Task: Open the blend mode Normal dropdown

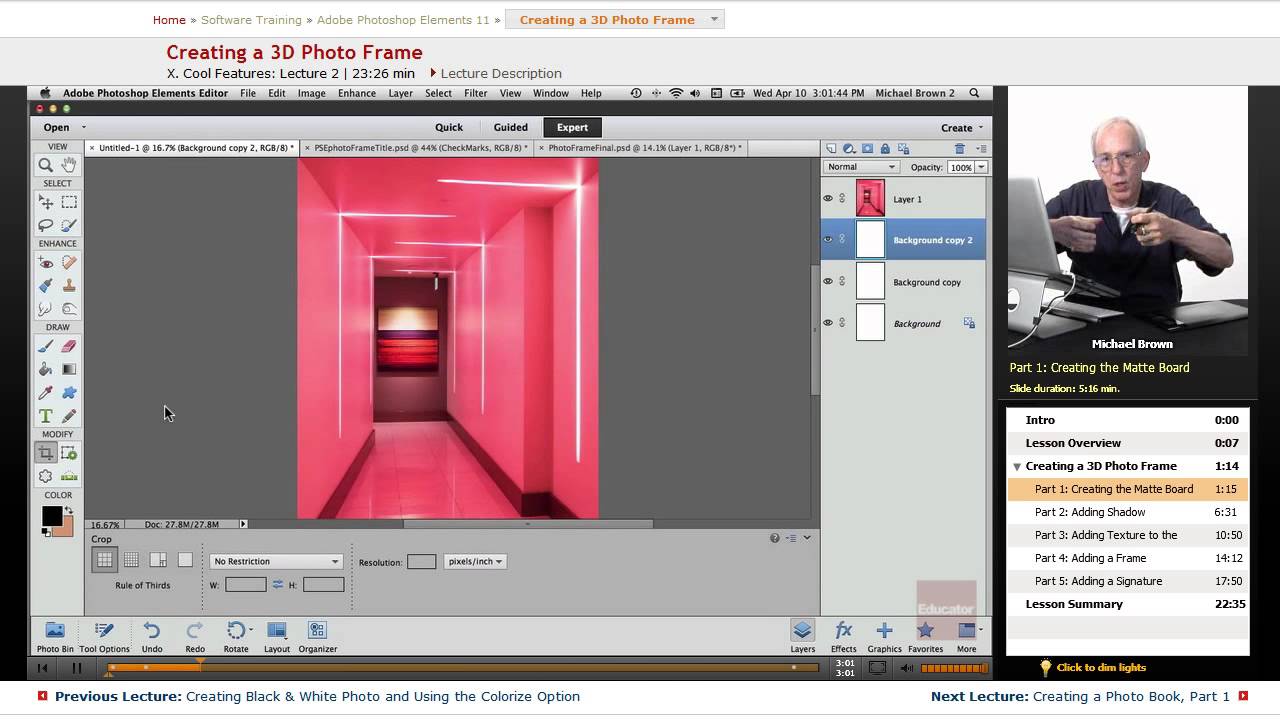Action: [x=861, y=167]
